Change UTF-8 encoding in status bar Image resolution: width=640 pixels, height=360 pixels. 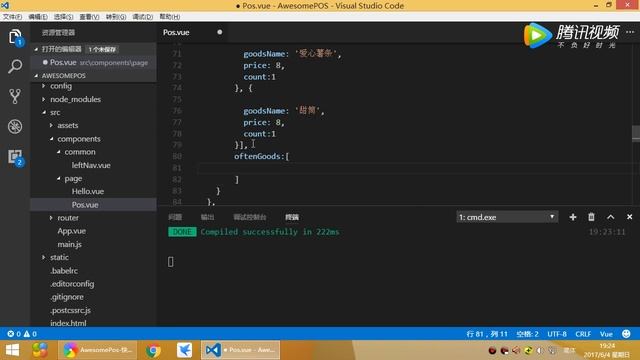(x=557, y=334)
